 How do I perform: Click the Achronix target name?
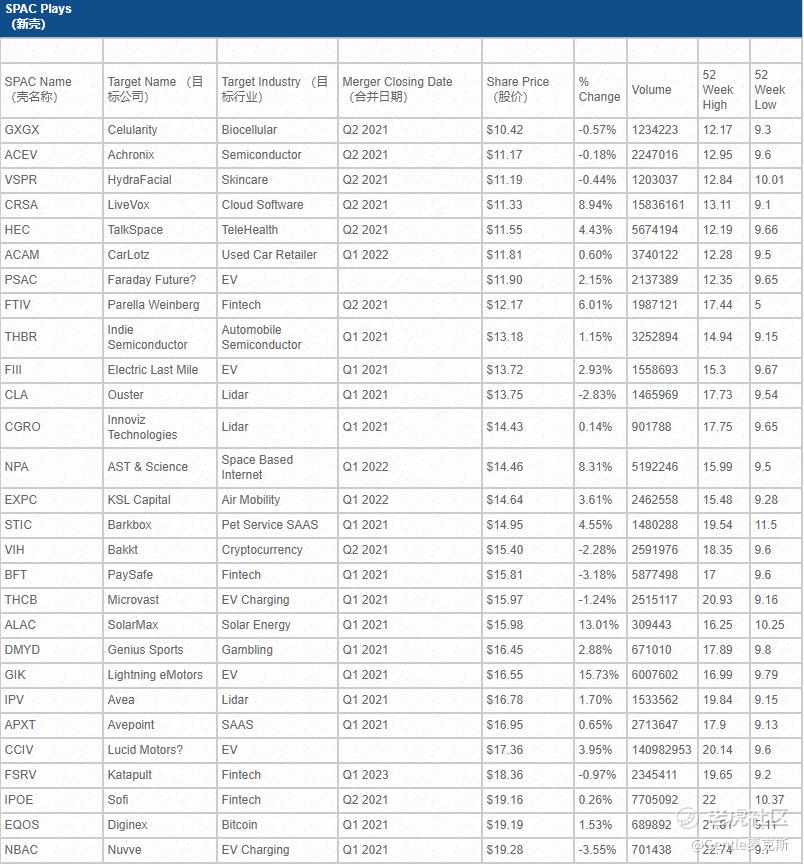point(131,155)
